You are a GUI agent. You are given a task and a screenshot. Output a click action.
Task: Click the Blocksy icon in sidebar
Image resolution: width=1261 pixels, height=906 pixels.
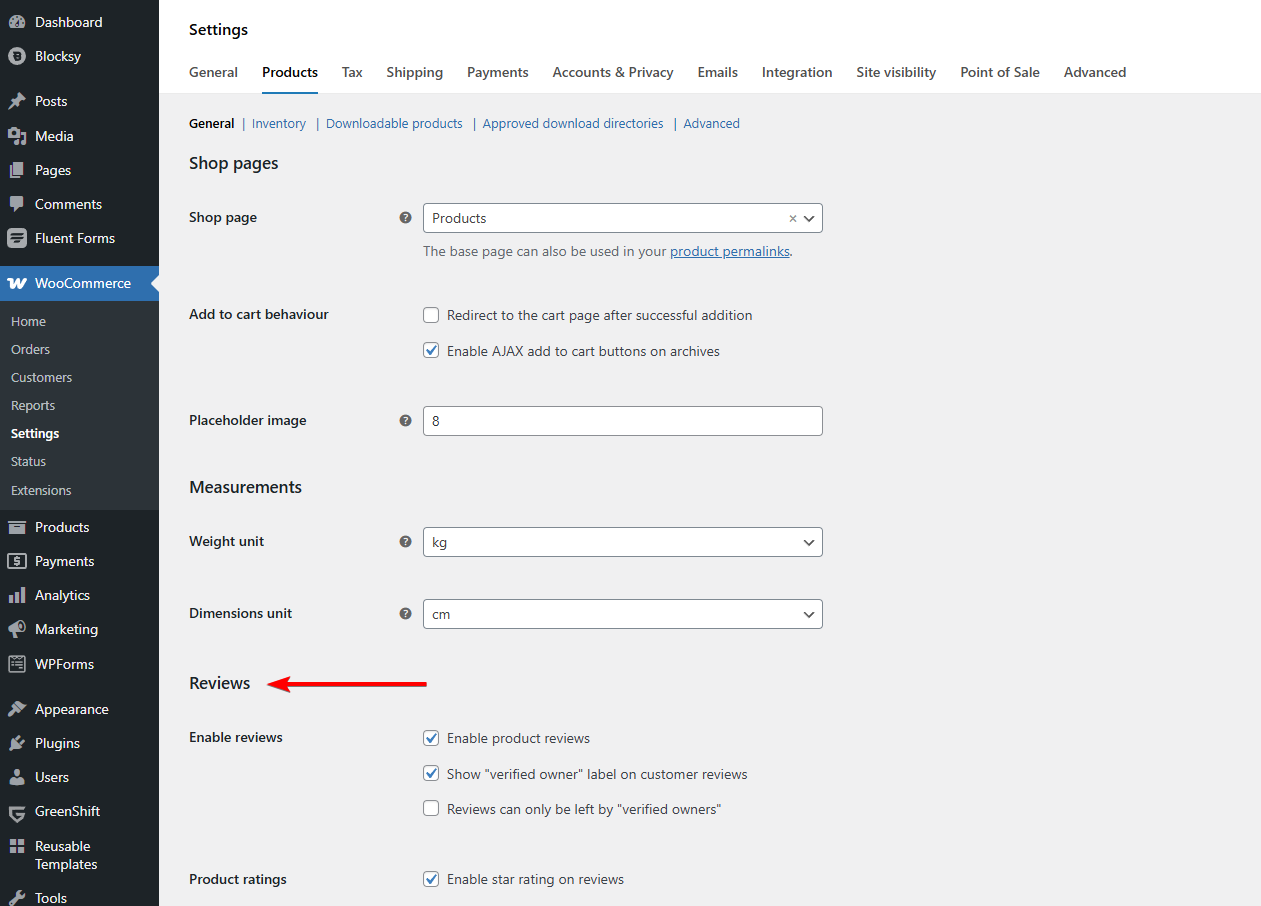point(17,56)
